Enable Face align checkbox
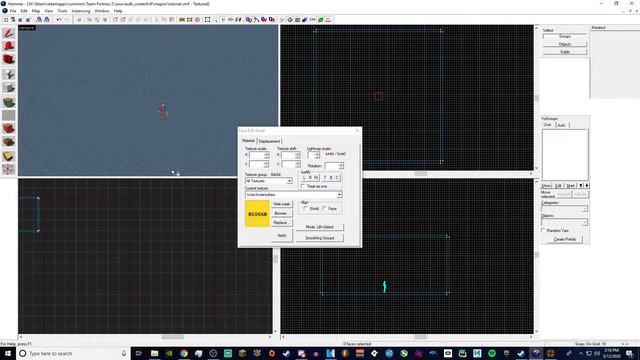The width and height of the screenshot is (640, 360). click(x=325, y=208)
